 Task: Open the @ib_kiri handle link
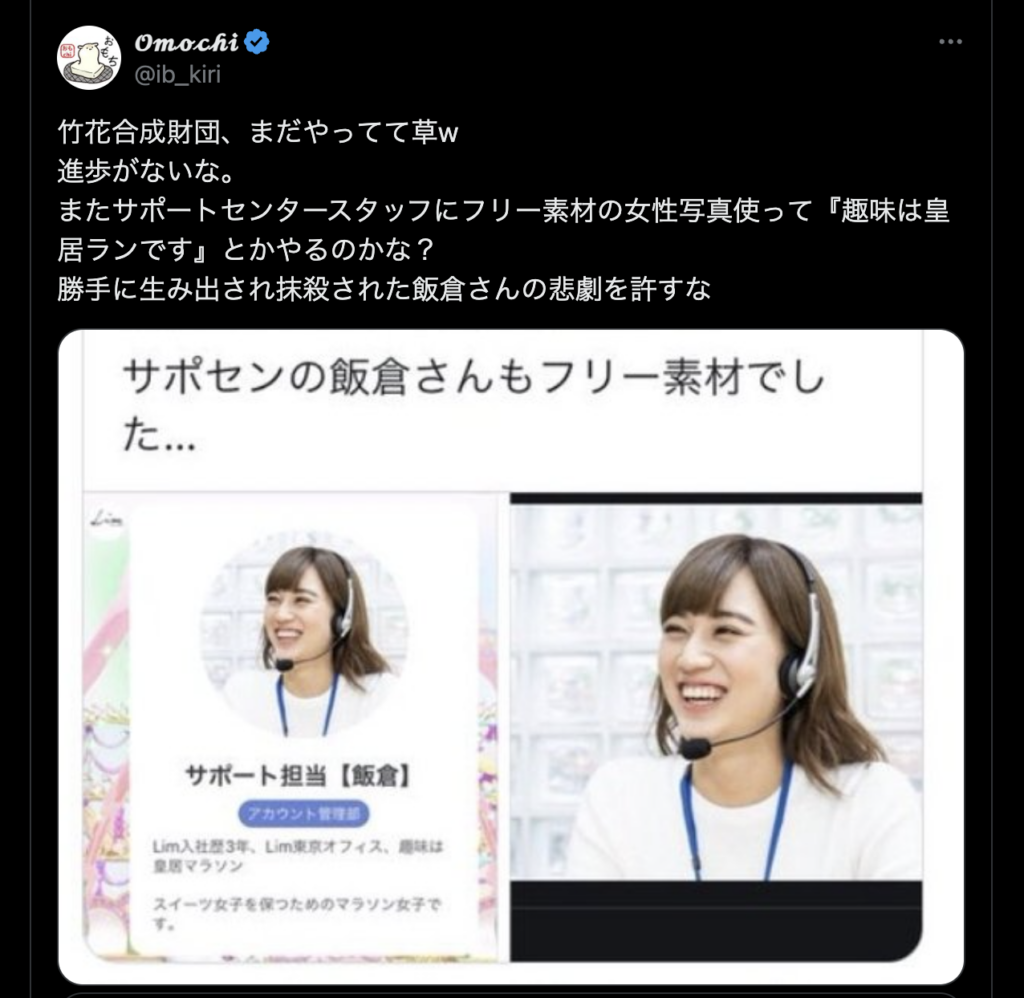pyautogui.click(x=178, y=74)
